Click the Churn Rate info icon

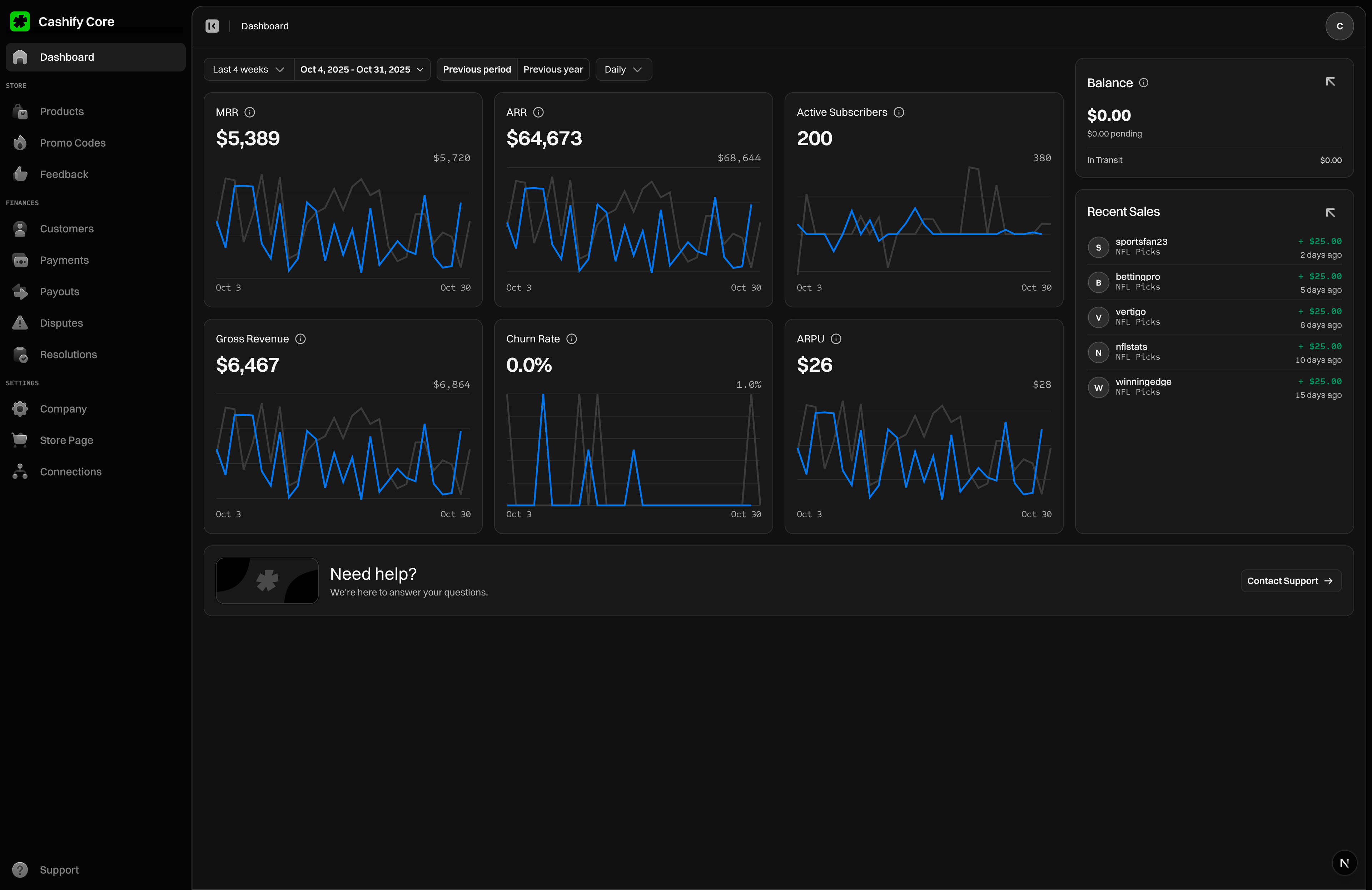[571, 339]
